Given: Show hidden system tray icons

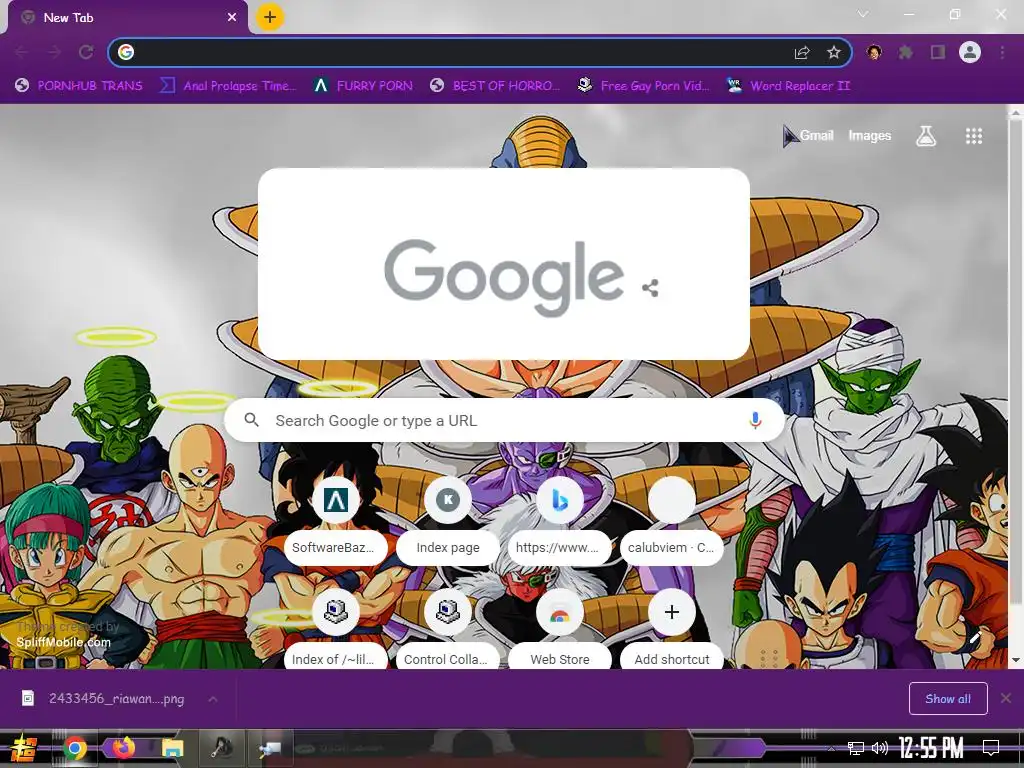Looking at the screenshot, I should pos(831,748).
